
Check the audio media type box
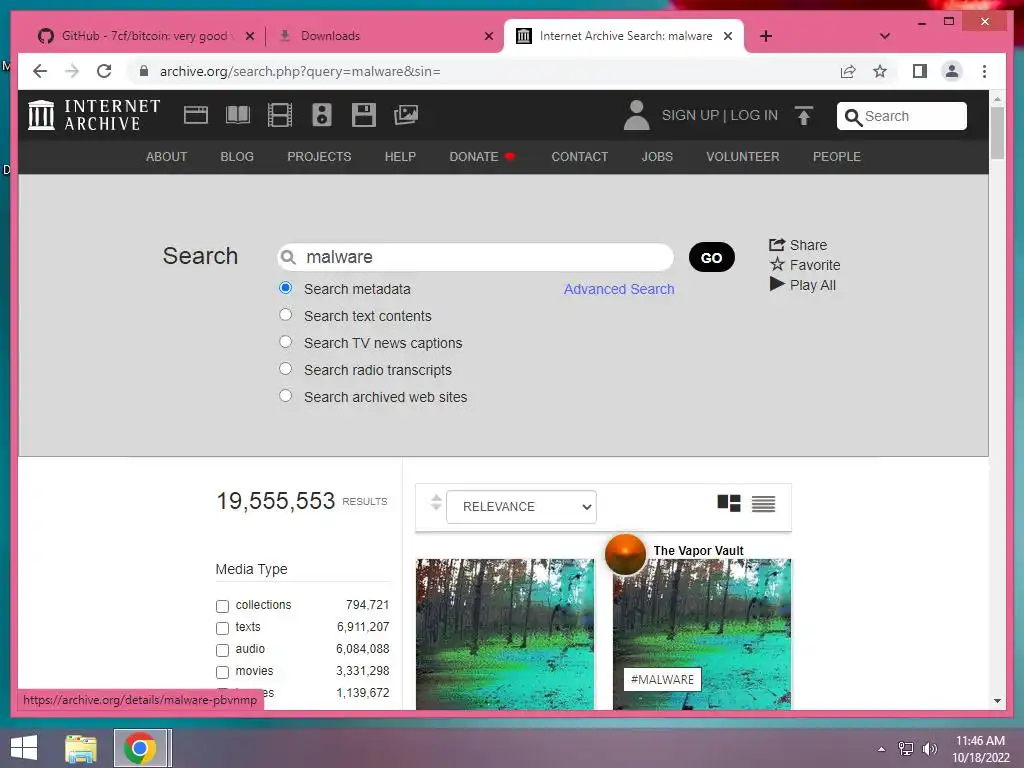tap(222, 650)
